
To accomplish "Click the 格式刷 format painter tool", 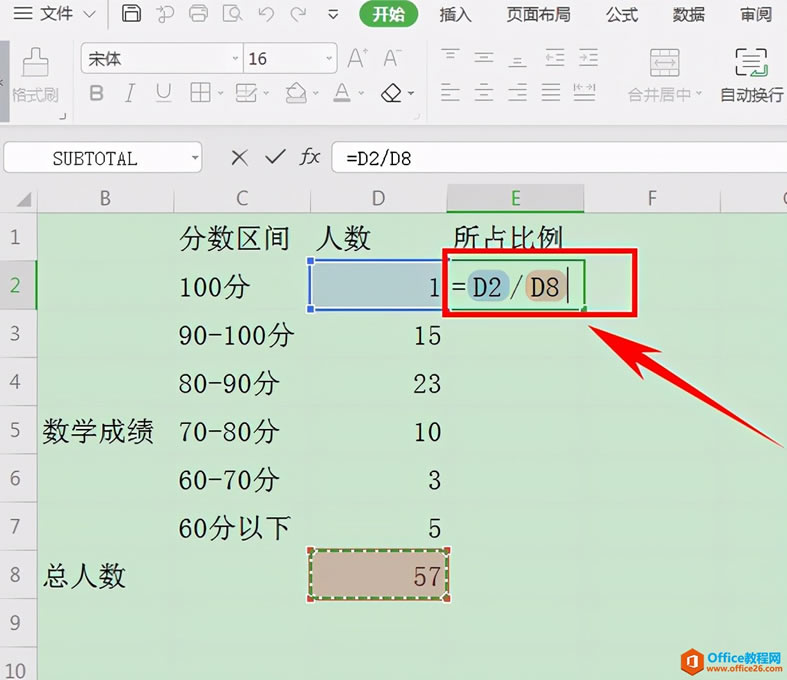I will (35, 75).
